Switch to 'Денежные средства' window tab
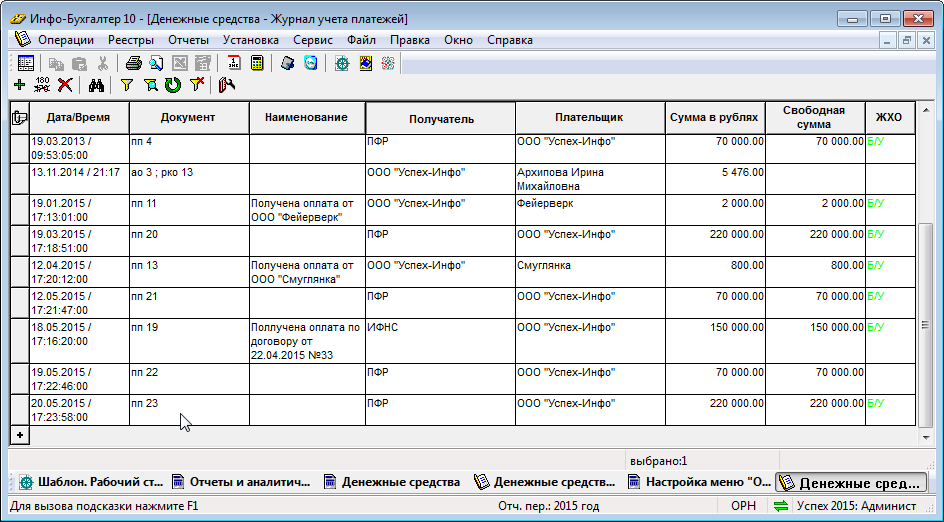The image size is (944, 522). [x=392, y=482]
